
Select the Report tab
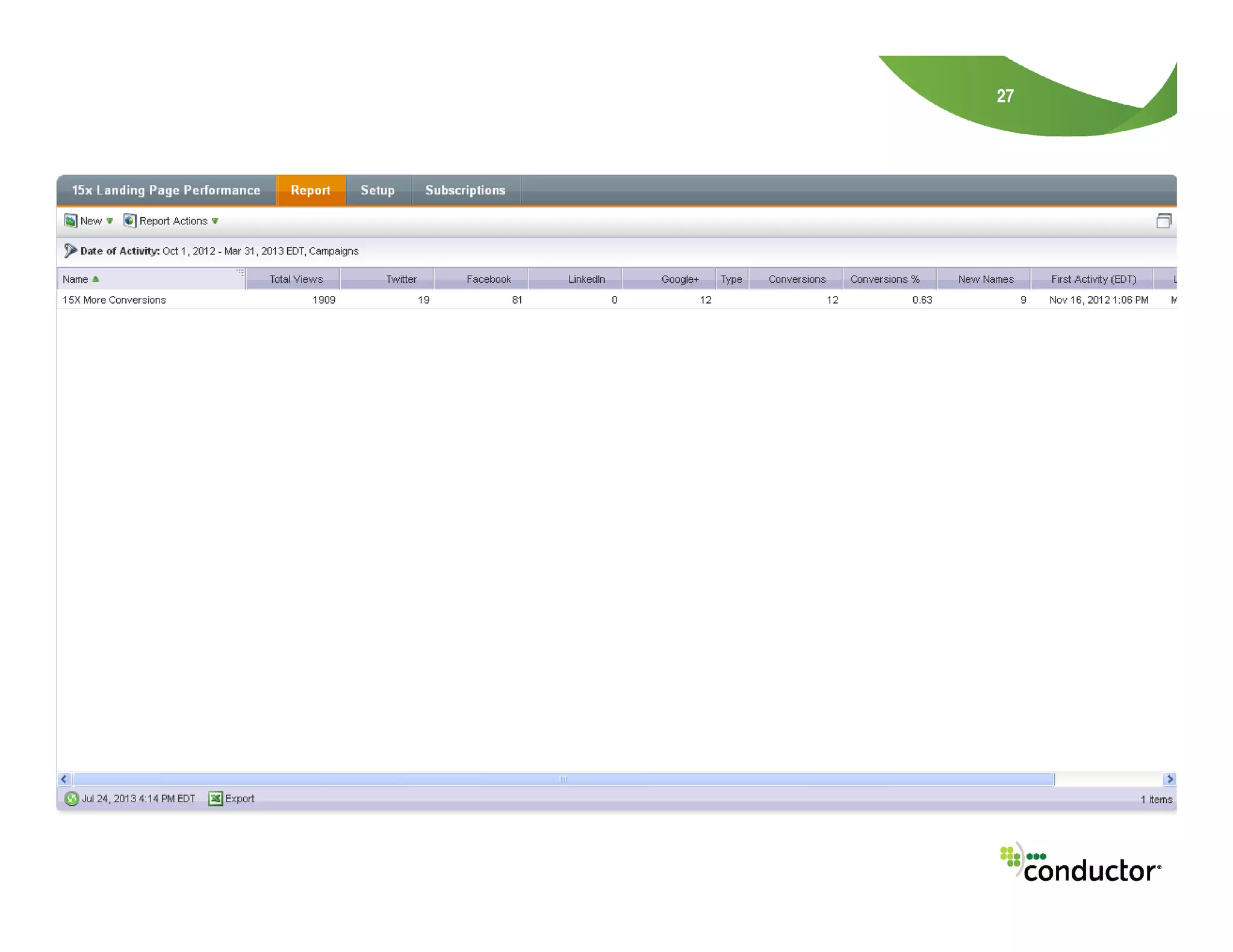click(311, 190)
